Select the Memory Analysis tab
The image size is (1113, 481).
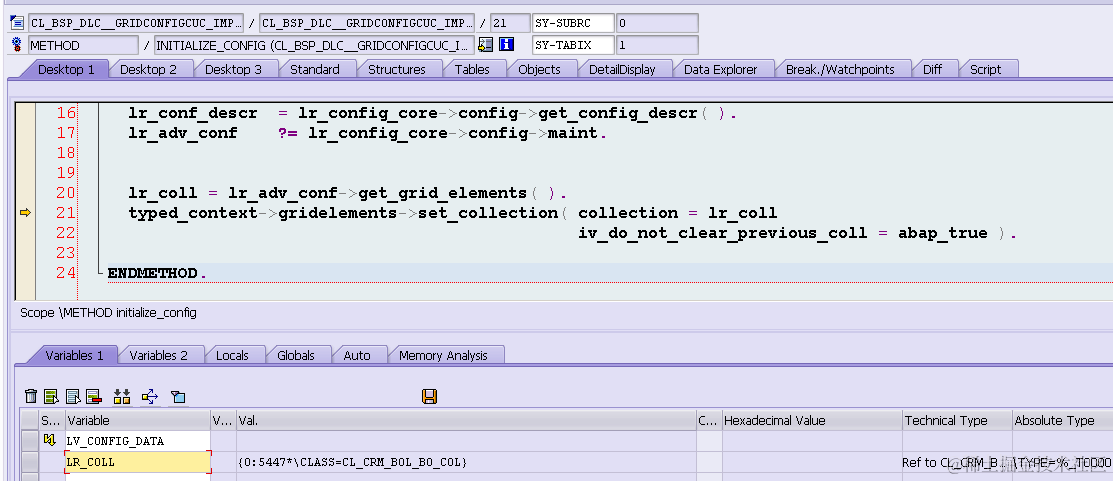(x=443, y=355)
